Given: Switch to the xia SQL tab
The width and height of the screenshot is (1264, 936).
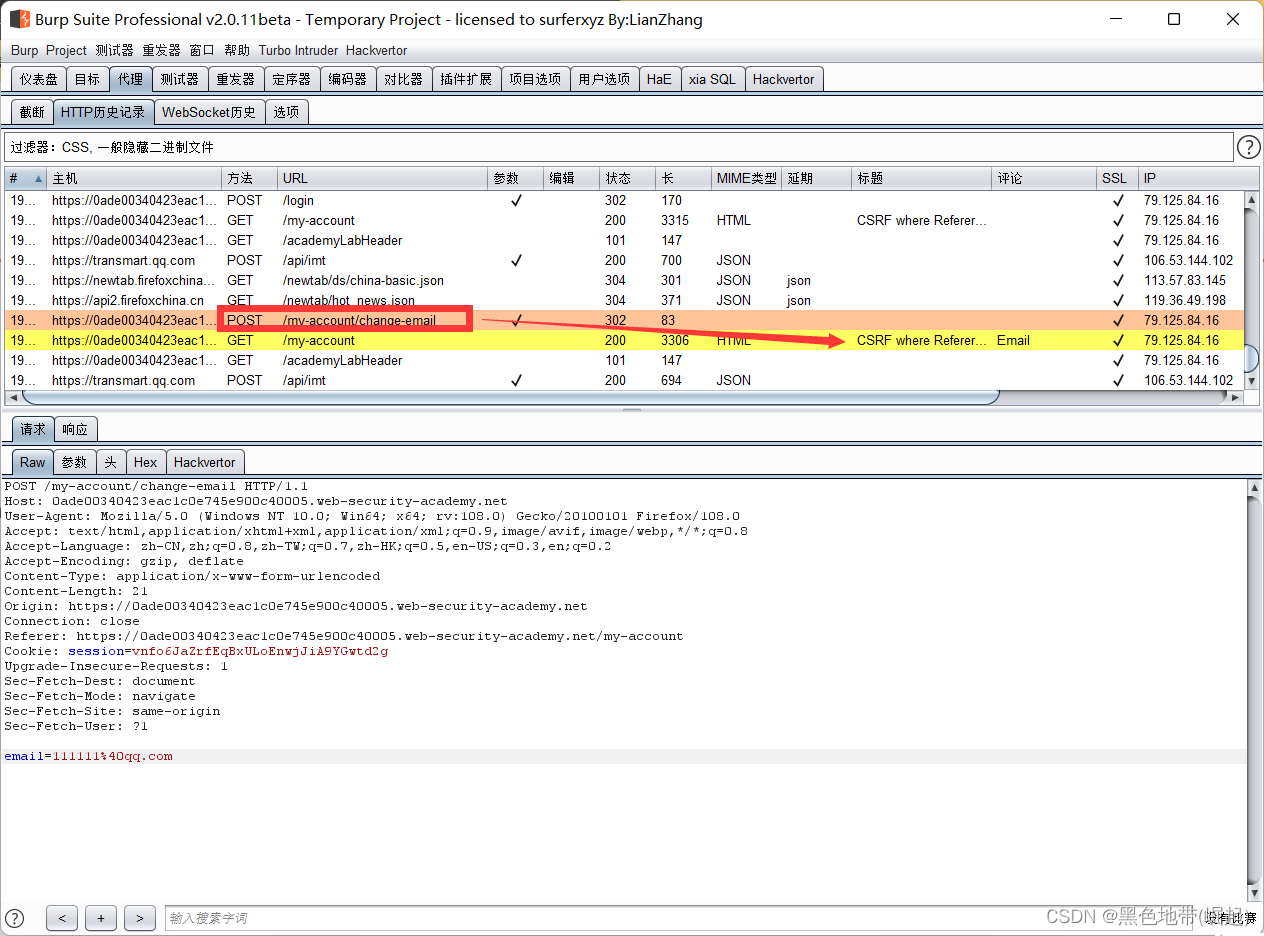Looking at the screenshot, I should (712, 79).
